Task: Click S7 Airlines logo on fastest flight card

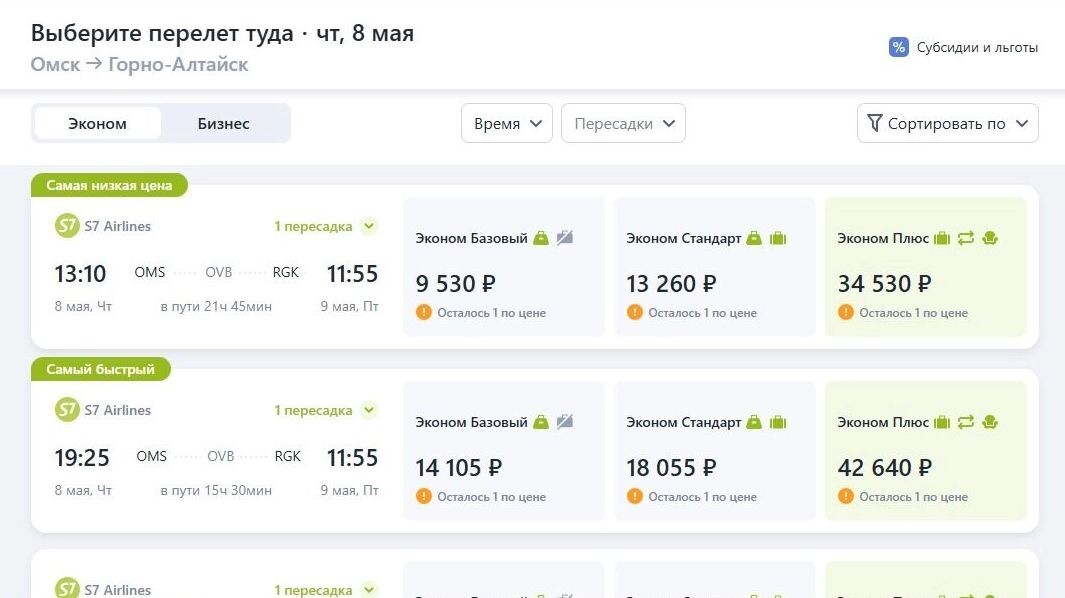Action: coord(67,409)
